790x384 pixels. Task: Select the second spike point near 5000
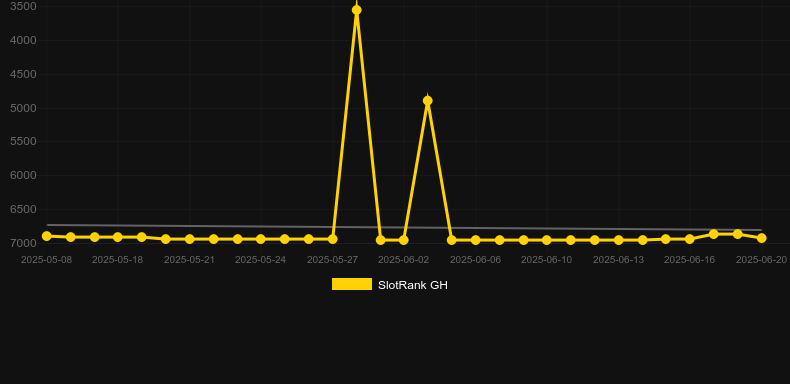coord(428,101)
